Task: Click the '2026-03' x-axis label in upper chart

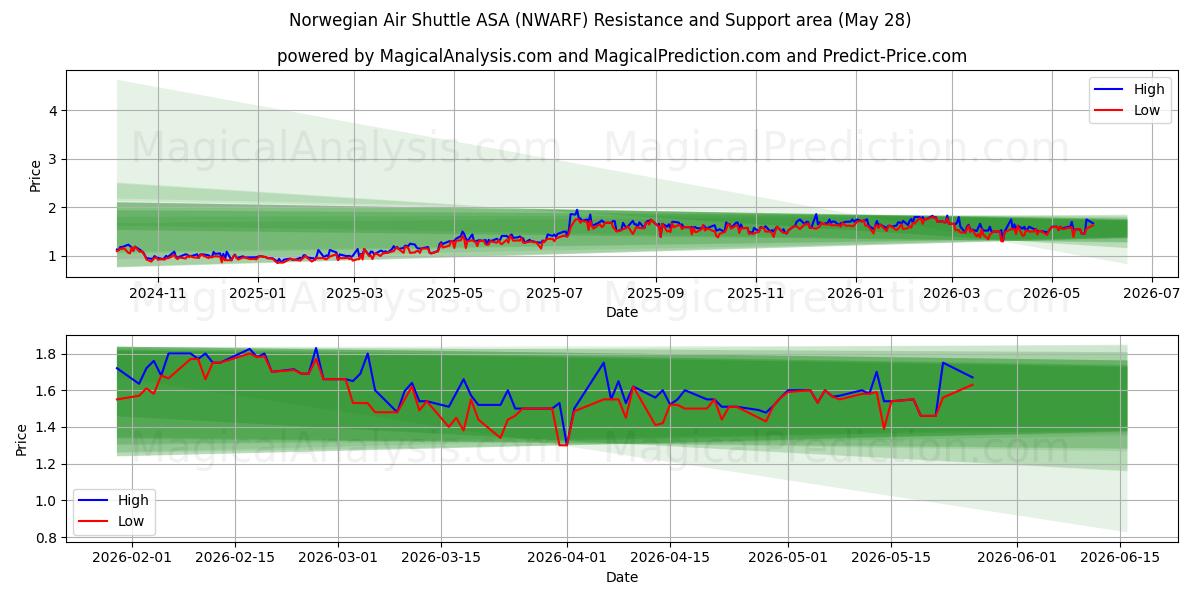Action: point(952,294)
